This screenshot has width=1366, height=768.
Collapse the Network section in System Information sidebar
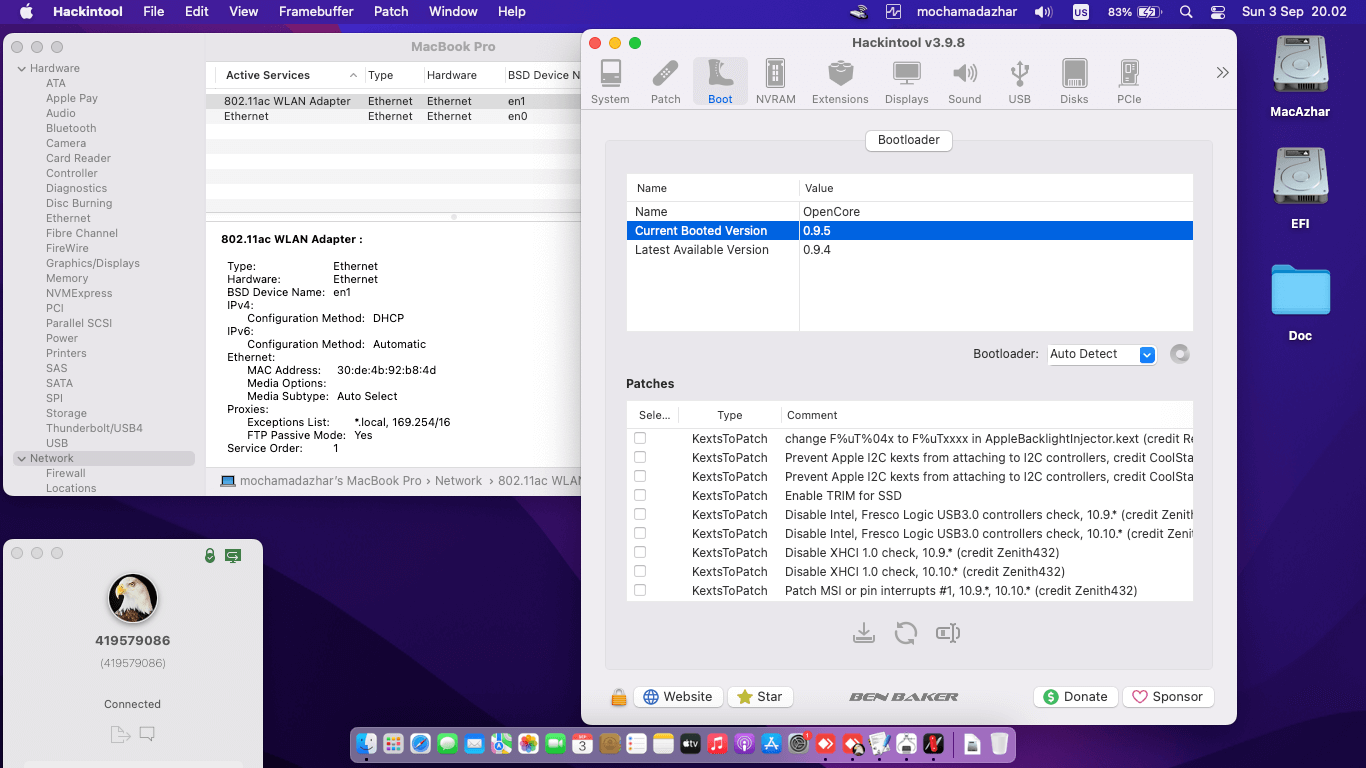21,458
